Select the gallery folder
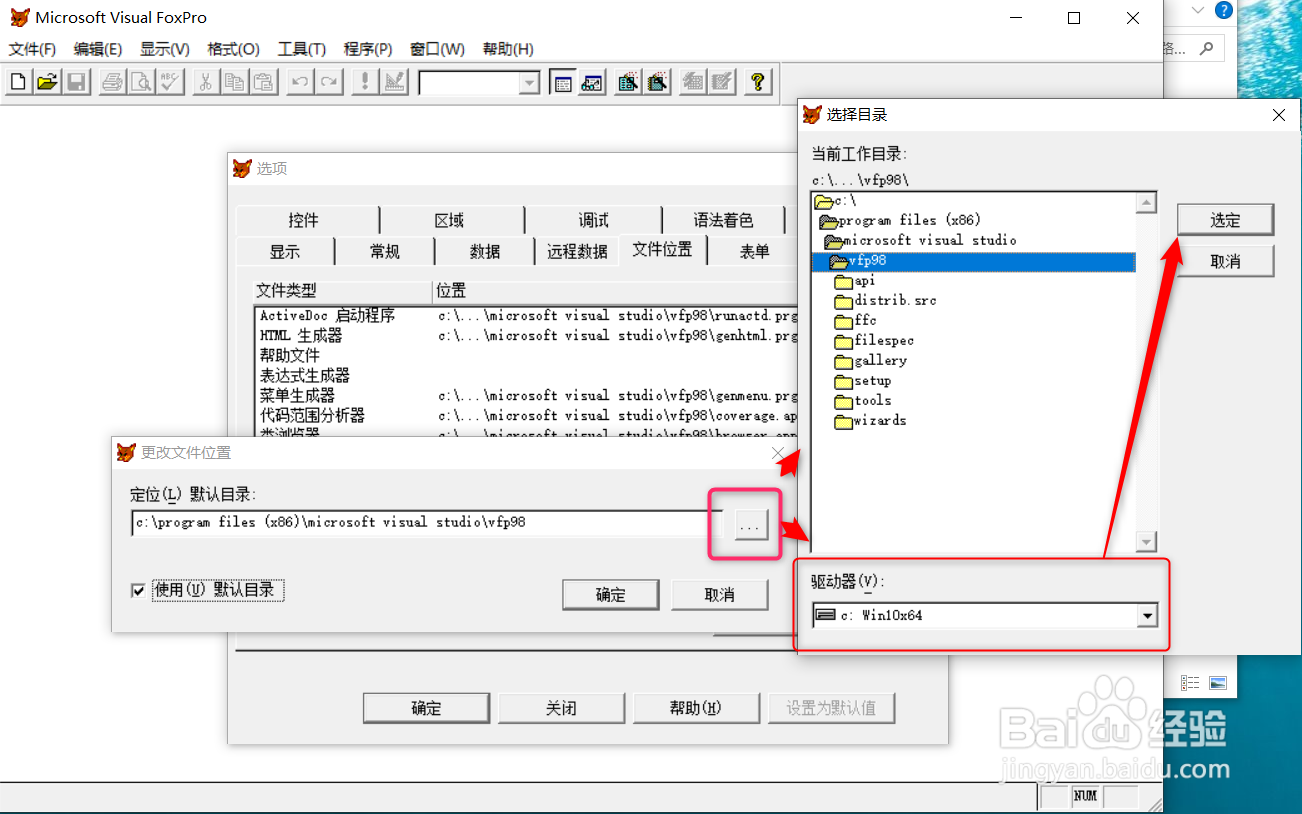The height and width of the screenshot is (814, 1302). click(870, 360)
